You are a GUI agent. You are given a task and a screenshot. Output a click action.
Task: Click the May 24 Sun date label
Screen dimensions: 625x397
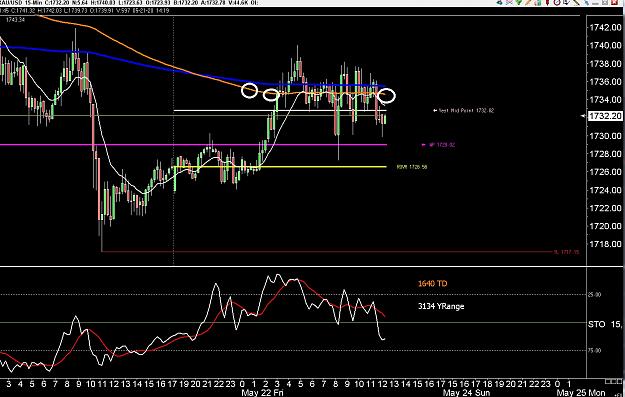point(466,393)
